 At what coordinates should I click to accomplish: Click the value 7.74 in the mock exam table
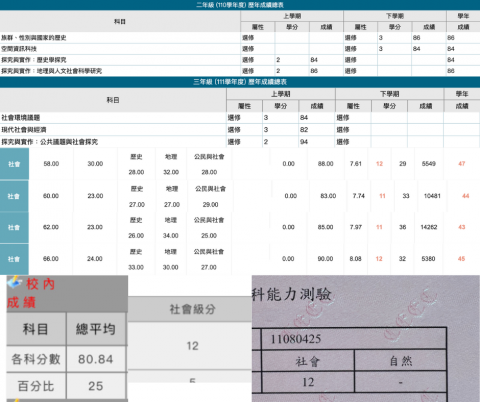click(x=359, y=196)
